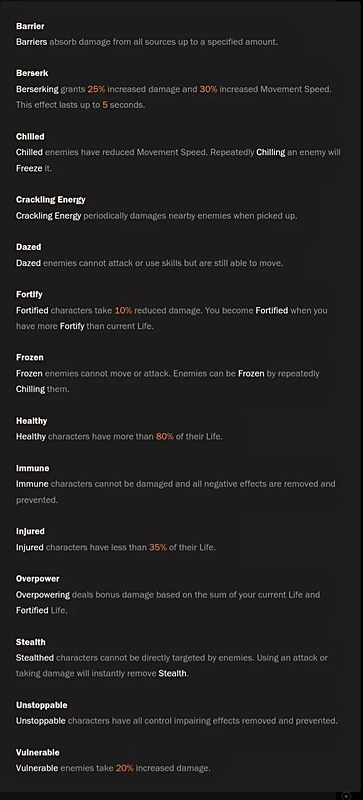Select the Vulnerable heading
363x800 pixels.
tap(38, 753)
